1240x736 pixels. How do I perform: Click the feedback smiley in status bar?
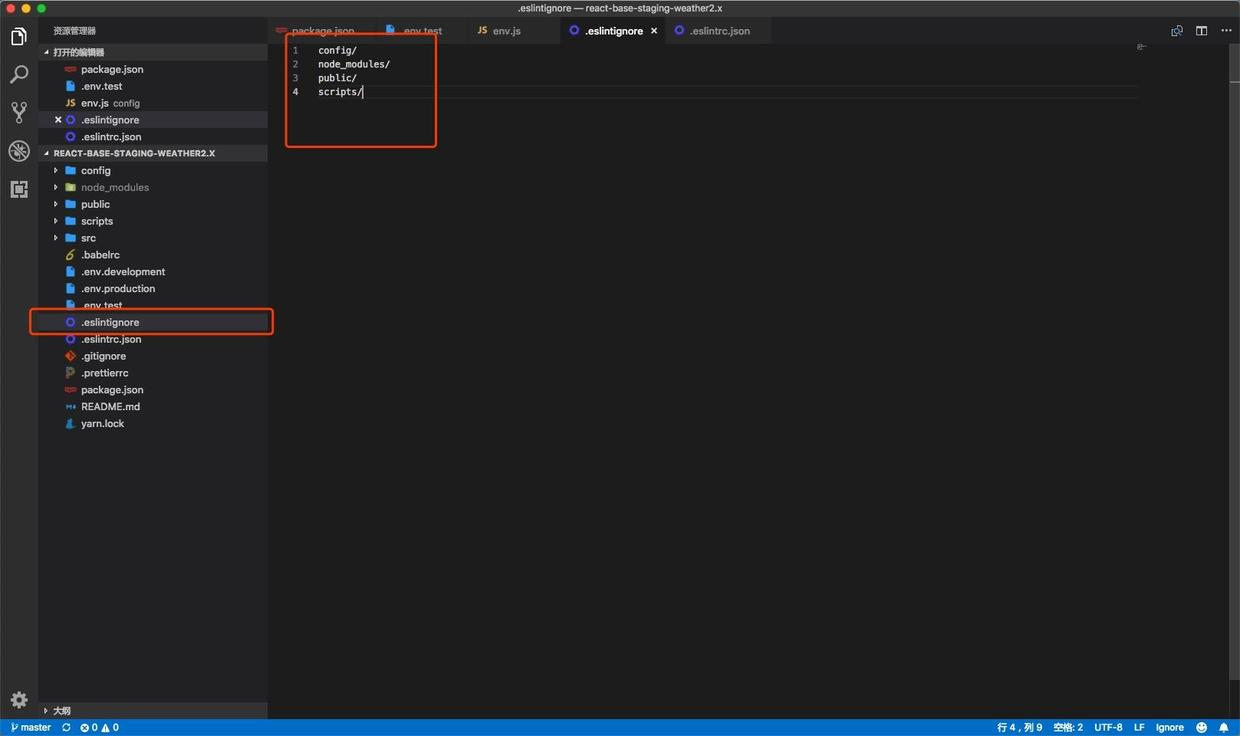[x=1202, y=727]
